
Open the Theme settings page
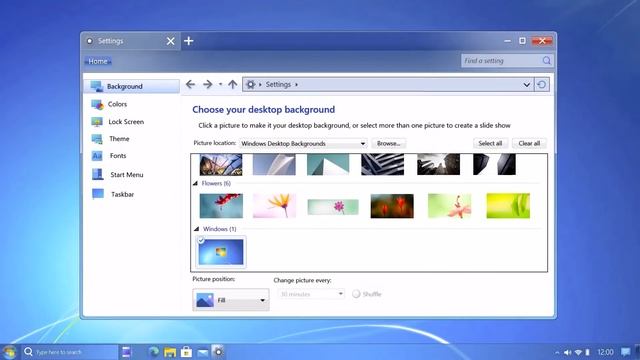pyautogui.click(x=119, y=139)
